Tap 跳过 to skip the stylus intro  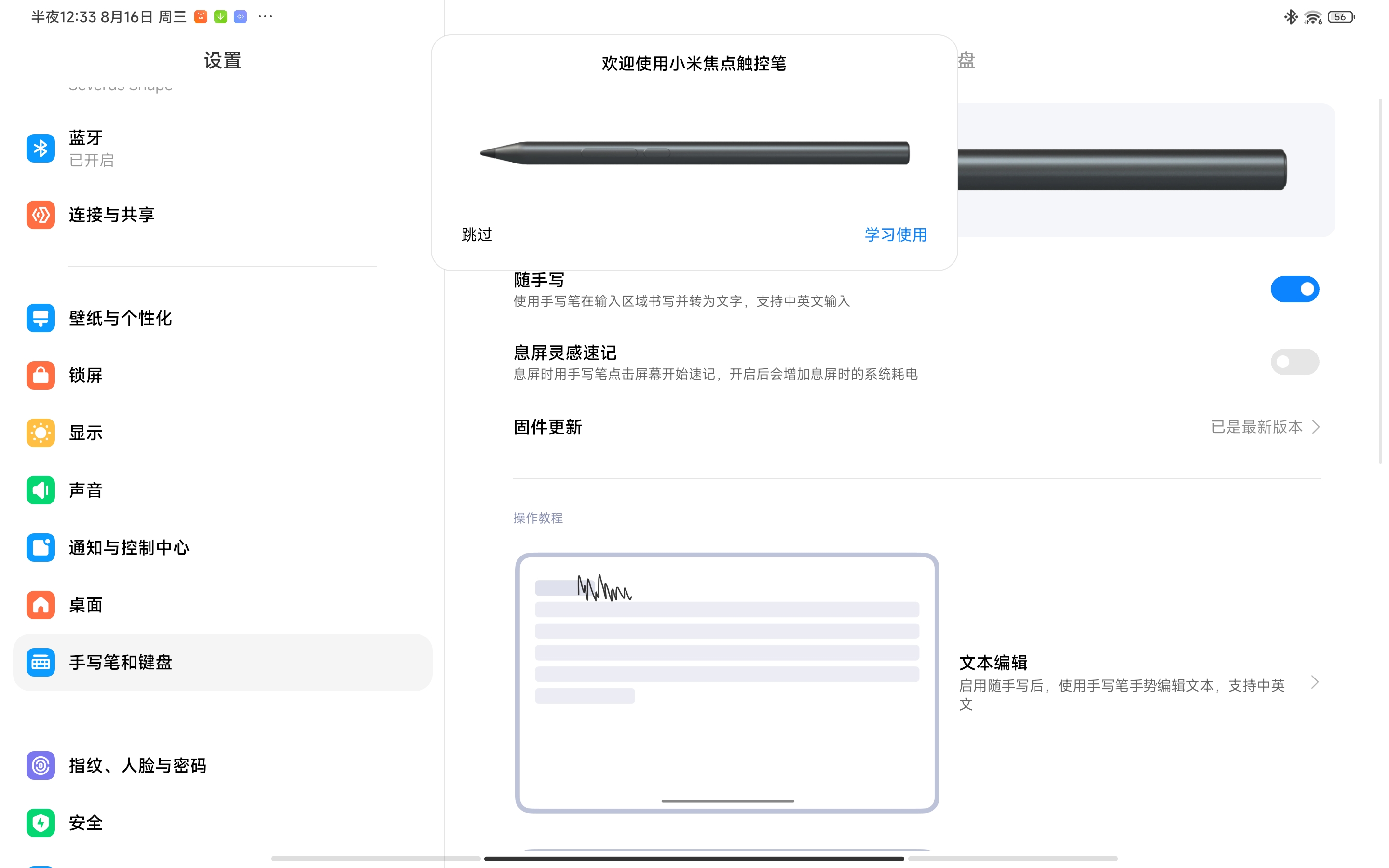[x=477, y=235]
